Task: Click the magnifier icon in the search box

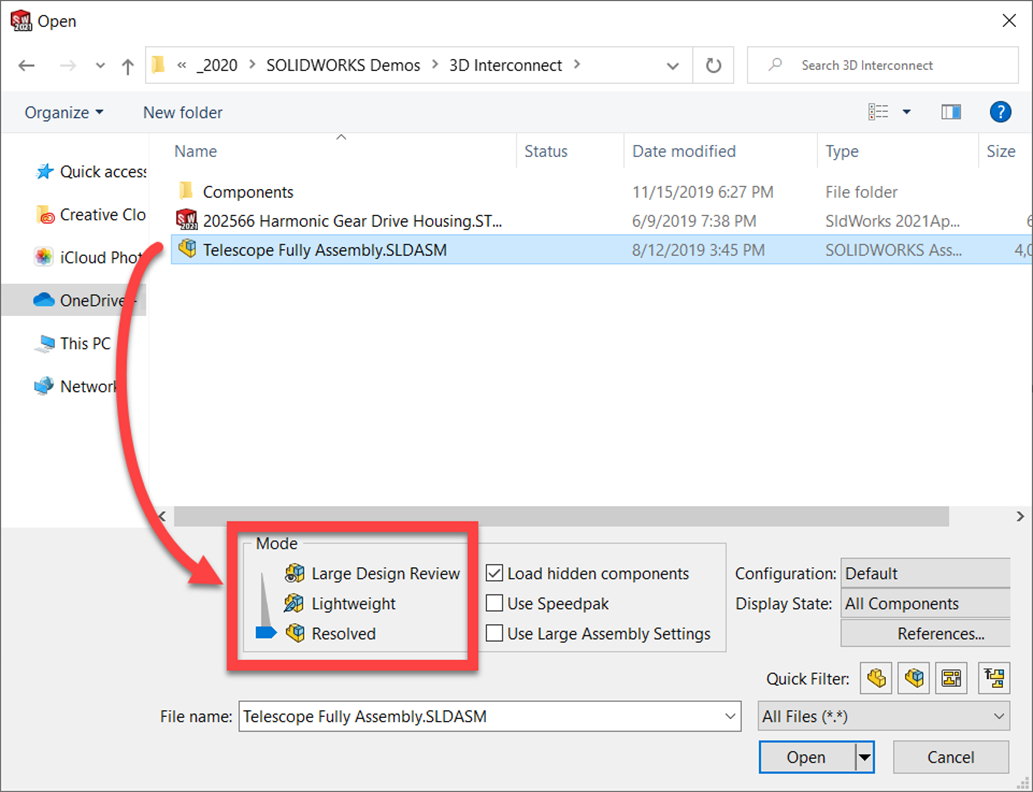Action: (775, 65)
